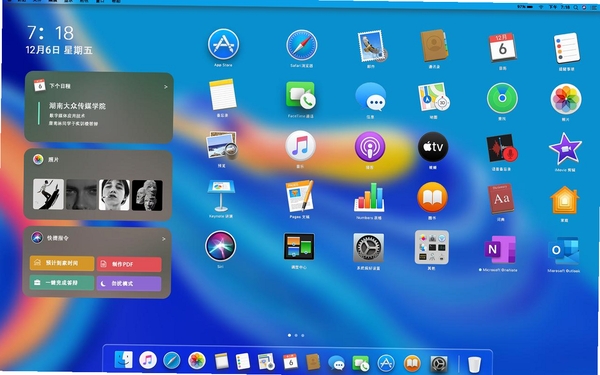Image resolution: width=600 pixels, height=375 pixels.
Task: Switch to the third Launchpad page dot
Action: pos(303,336)
